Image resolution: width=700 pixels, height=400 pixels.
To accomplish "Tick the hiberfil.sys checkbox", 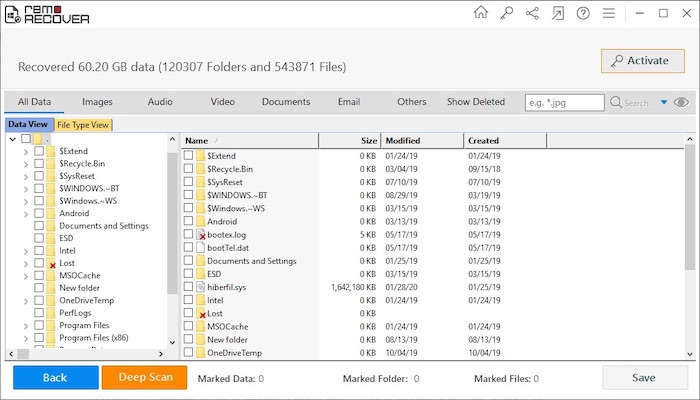I will pos(189,287).
